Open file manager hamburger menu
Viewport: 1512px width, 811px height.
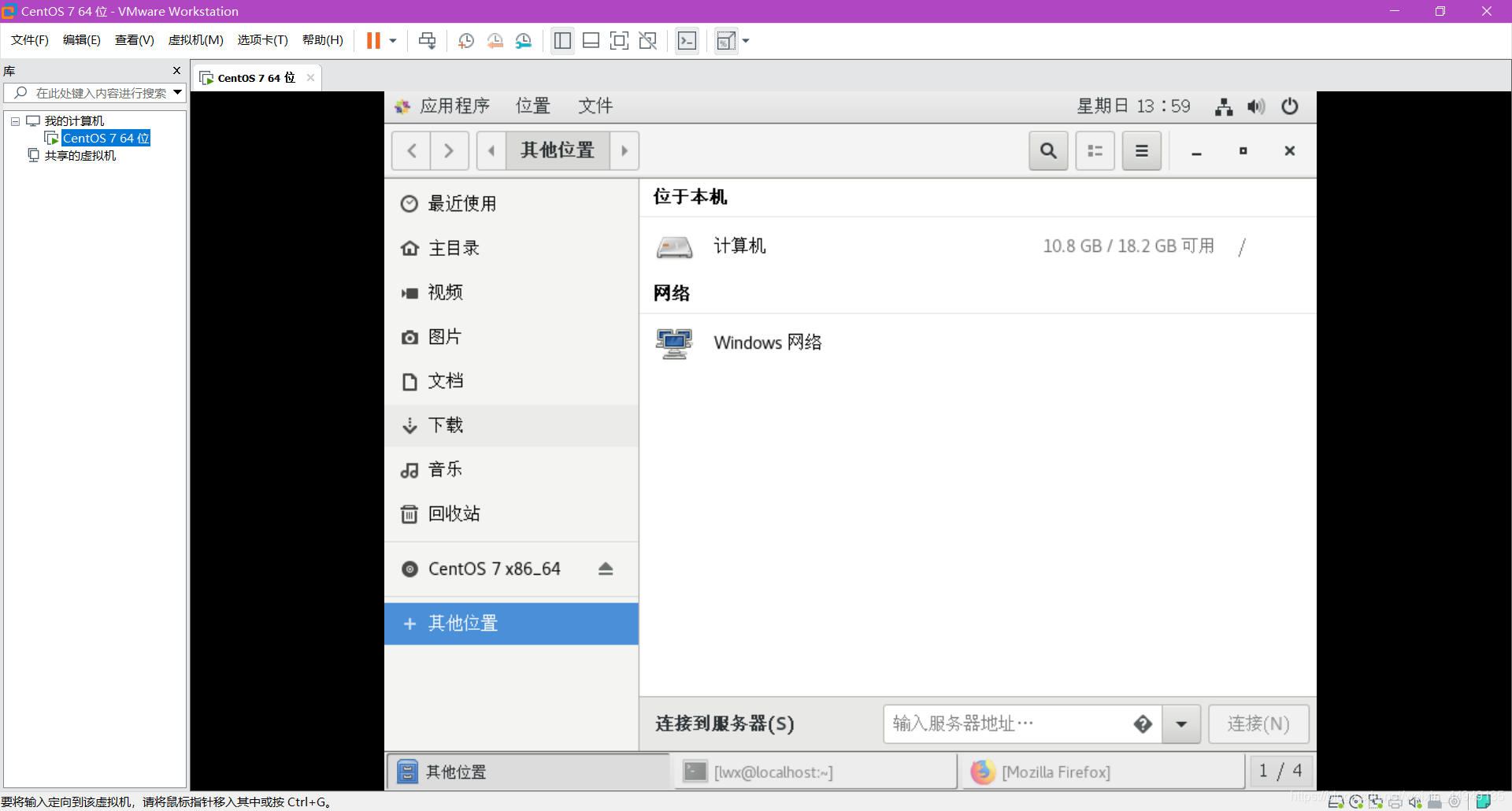pos(1141,150)
